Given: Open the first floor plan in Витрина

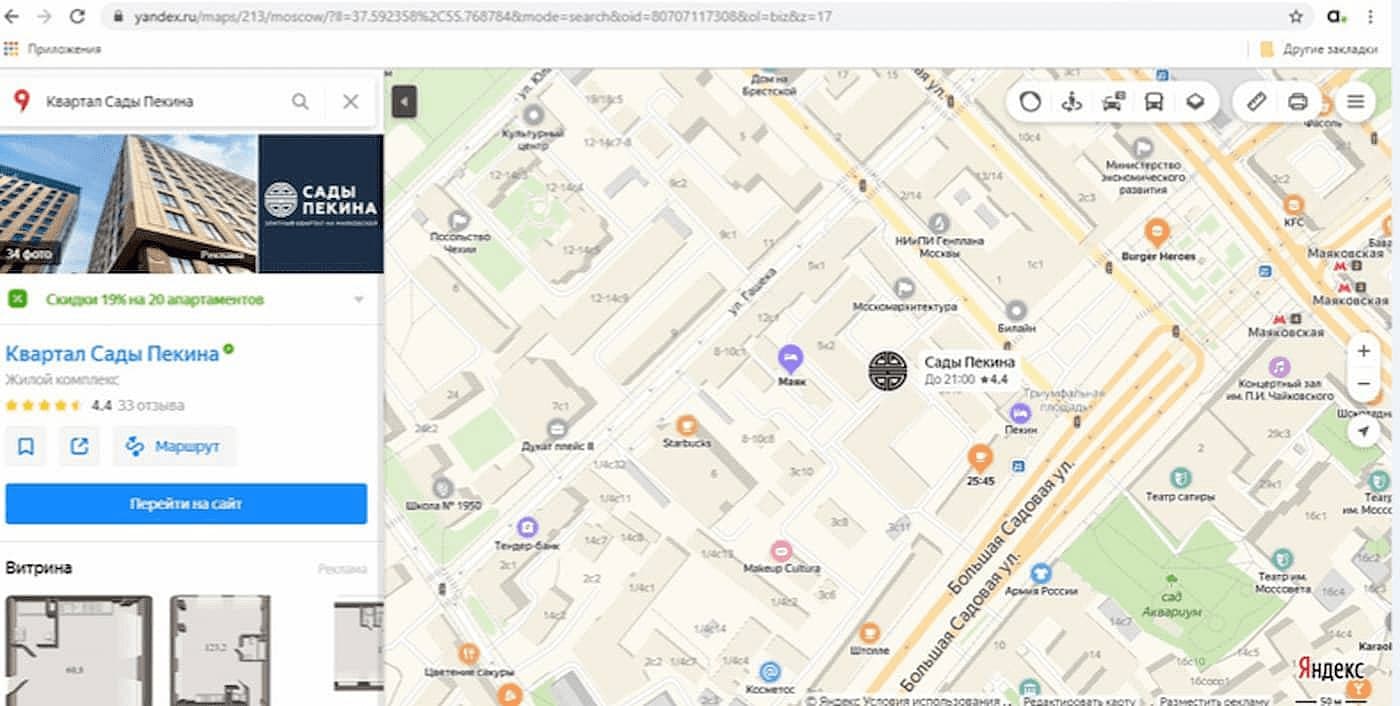Looking at the screenshot, I should (79, 650).
